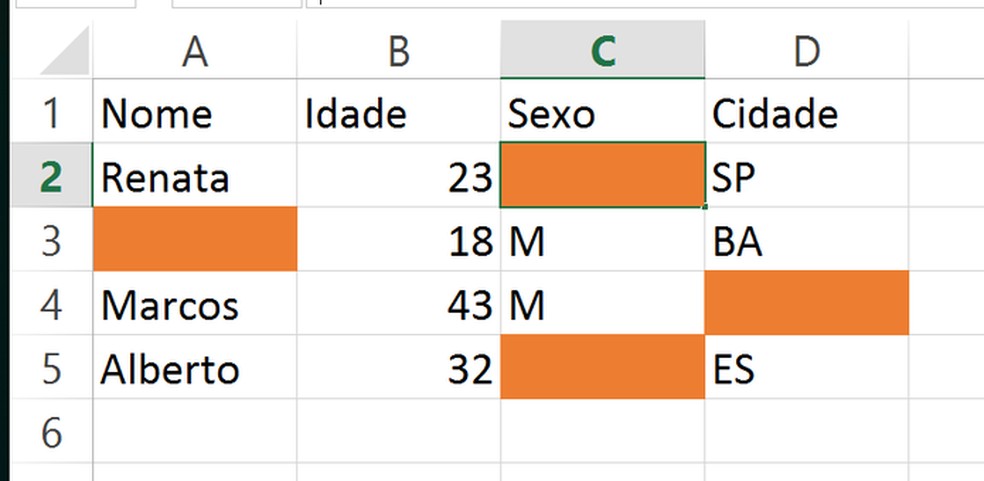
Task: Click the cell containing BA
Action: (806, 241)
